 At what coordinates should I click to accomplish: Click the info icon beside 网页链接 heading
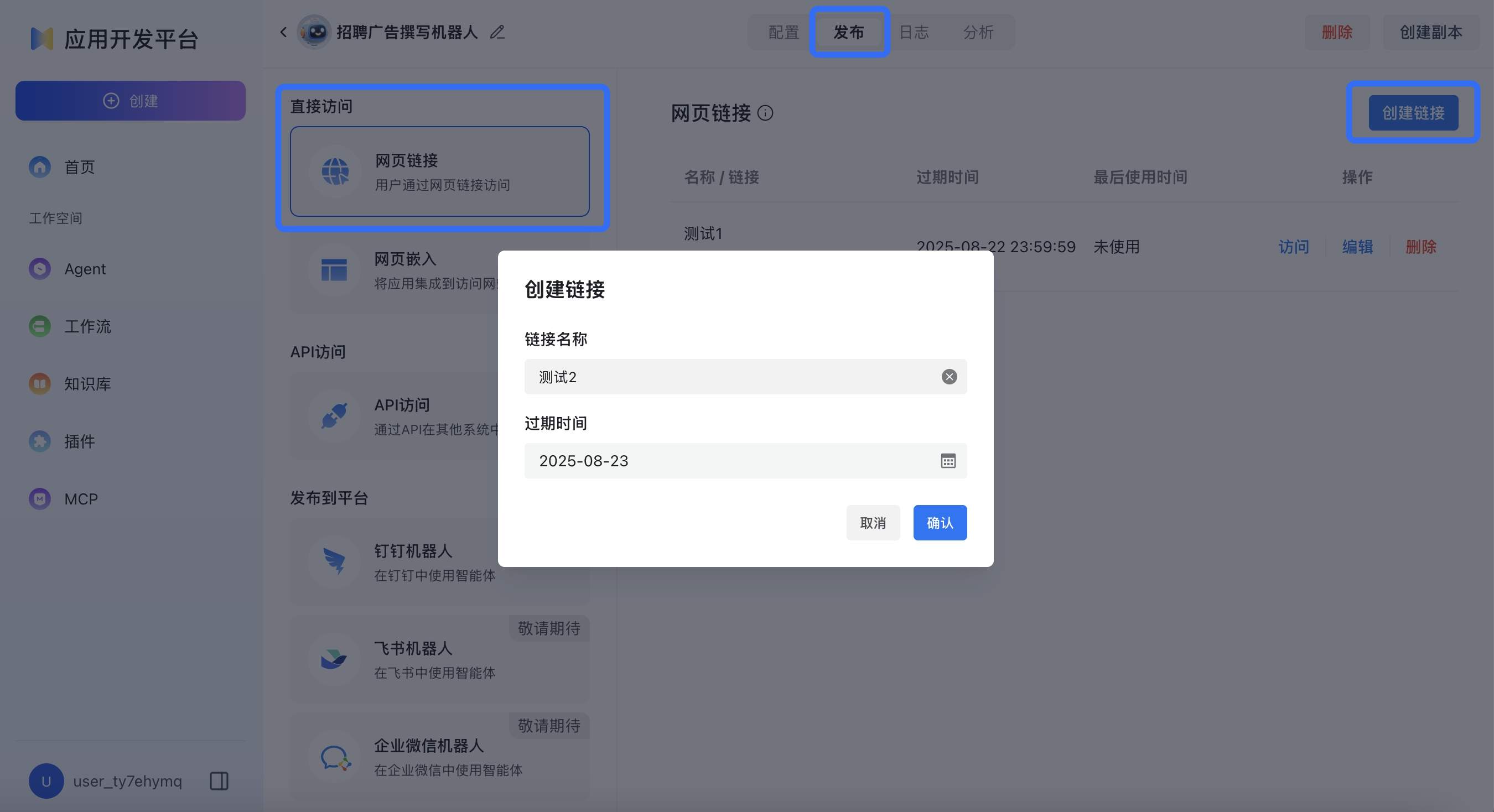click(x=767, y=113)
